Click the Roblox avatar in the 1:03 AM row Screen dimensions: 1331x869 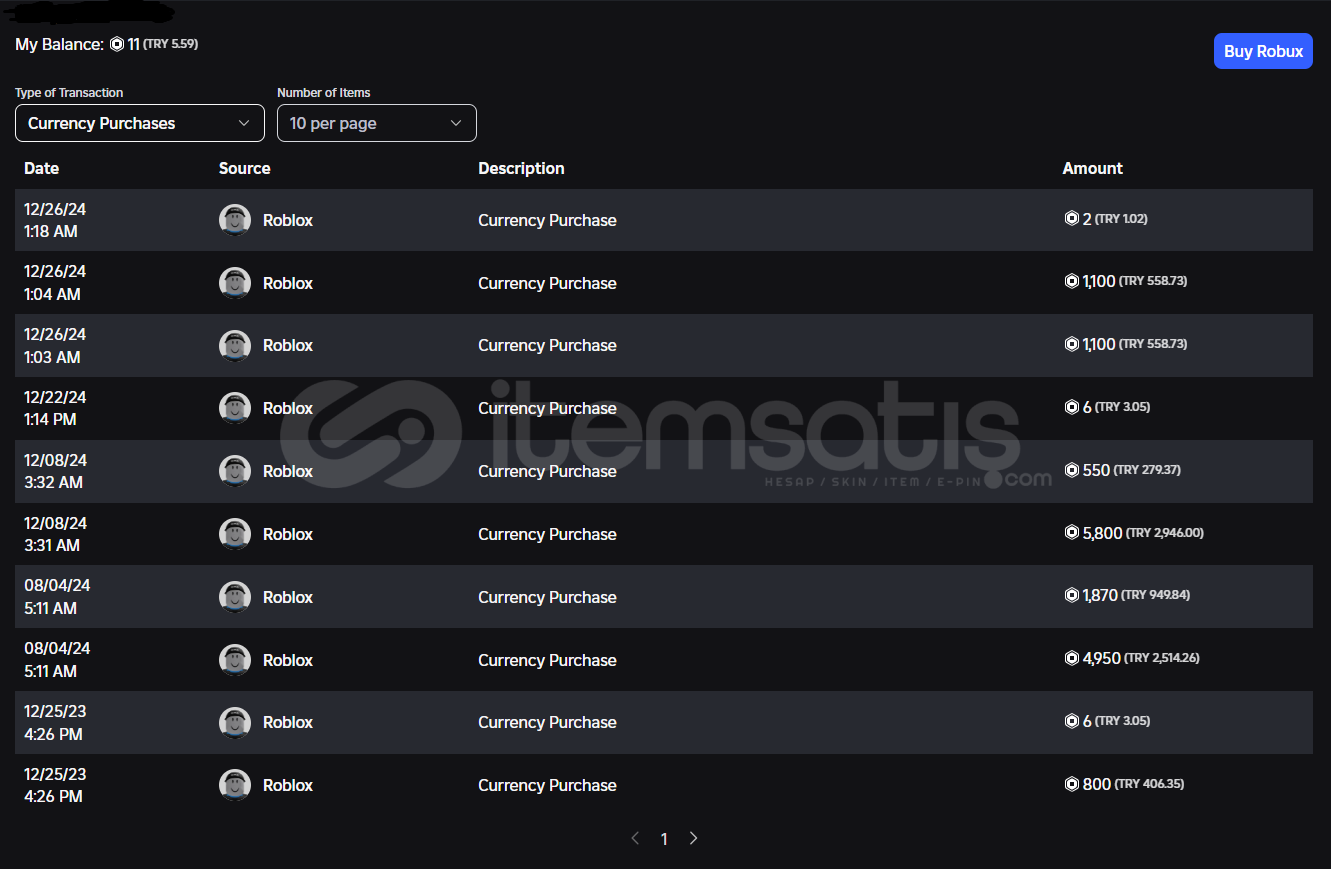pos(235,345)
